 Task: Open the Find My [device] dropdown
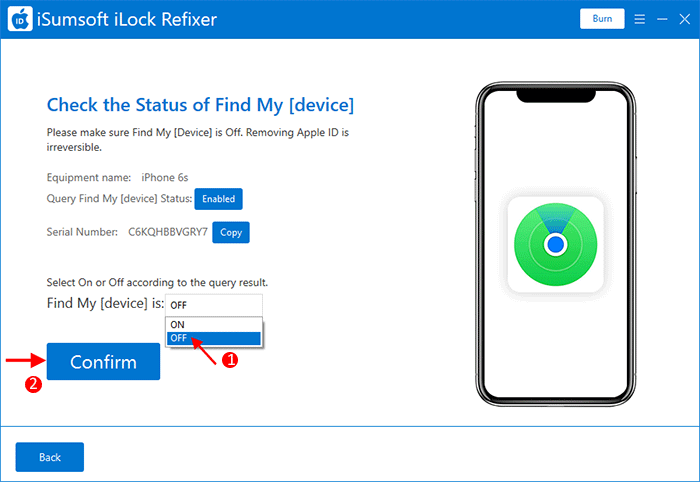[214, 305]
